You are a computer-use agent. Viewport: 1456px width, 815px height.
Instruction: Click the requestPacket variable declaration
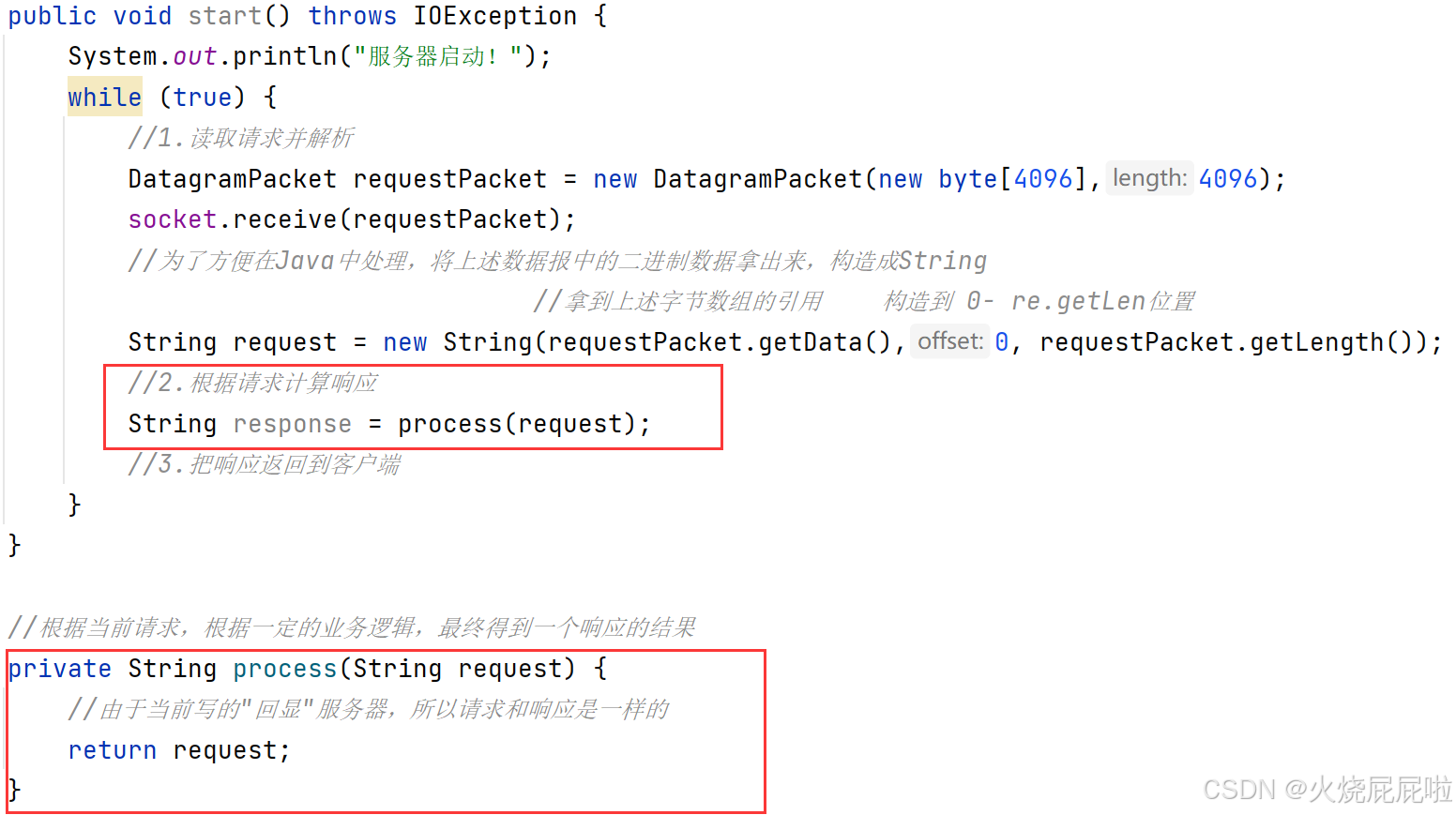[450, 179]
